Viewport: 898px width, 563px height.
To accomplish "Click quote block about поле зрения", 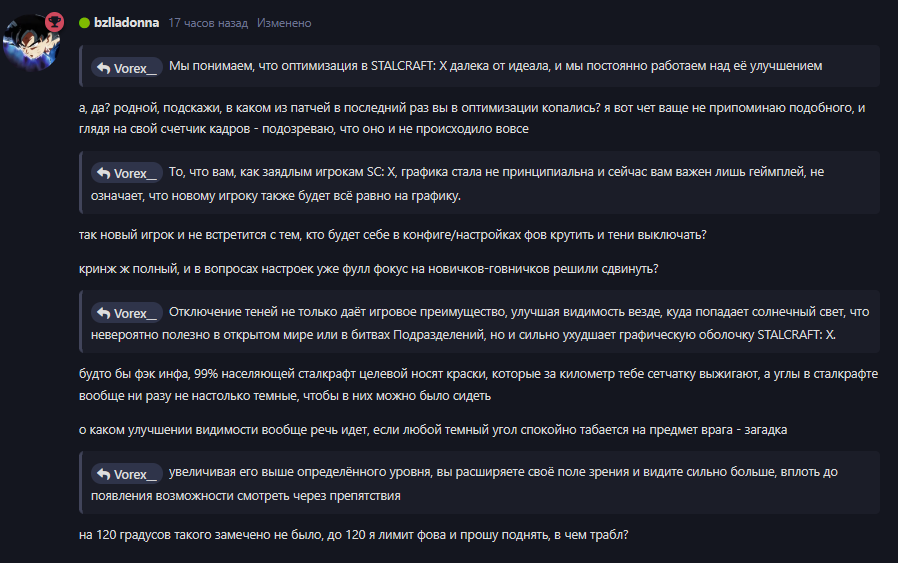I will coord(479,483).
